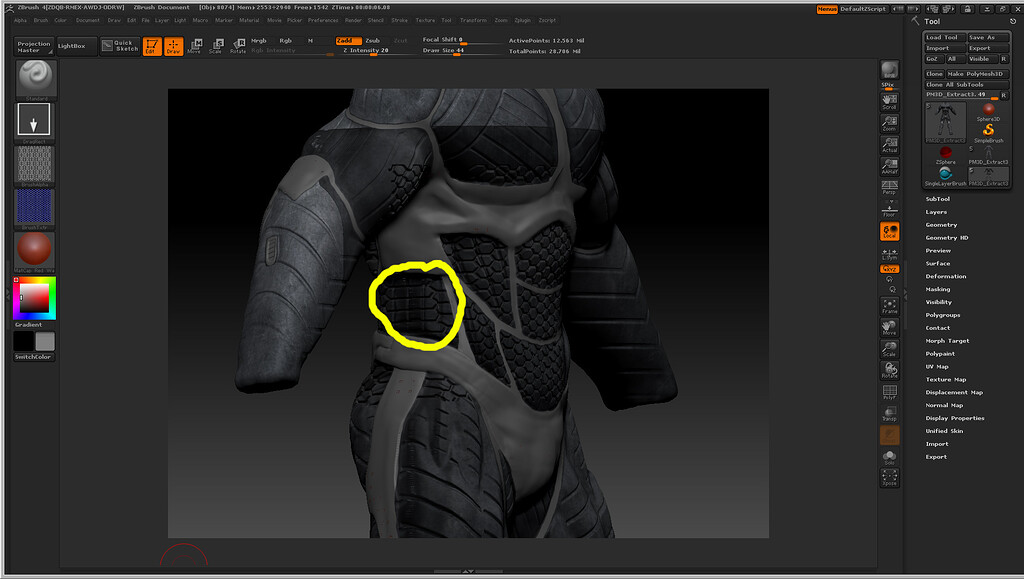Select the Scale icon in the top toolbar

tap(218, 44)
